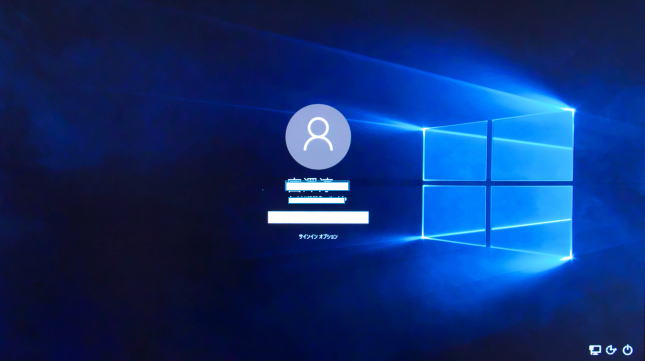The image size is (645, 361).
Task: Click the glowing top-right corner of the logo
Action: click(571, 110)
